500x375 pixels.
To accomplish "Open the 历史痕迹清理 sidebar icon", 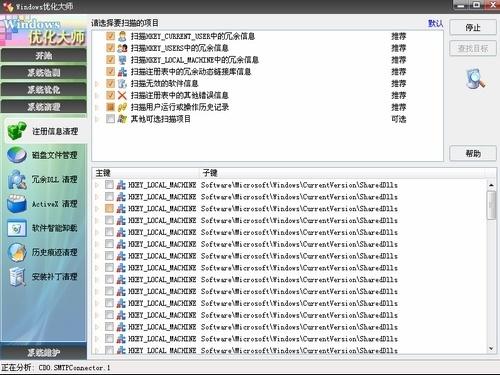I will click(17, 252).
